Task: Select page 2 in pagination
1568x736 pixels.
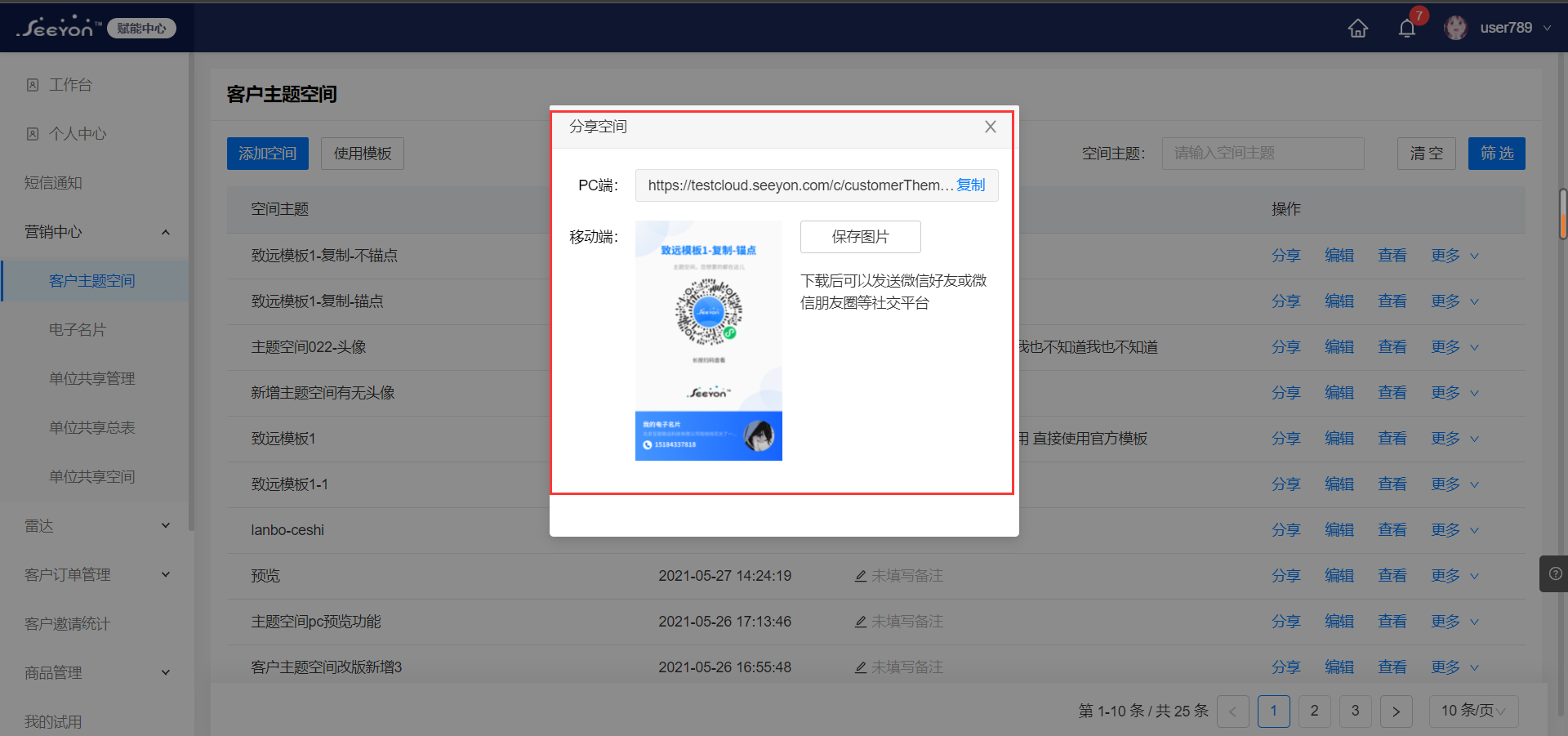Action: (1315, 711)
